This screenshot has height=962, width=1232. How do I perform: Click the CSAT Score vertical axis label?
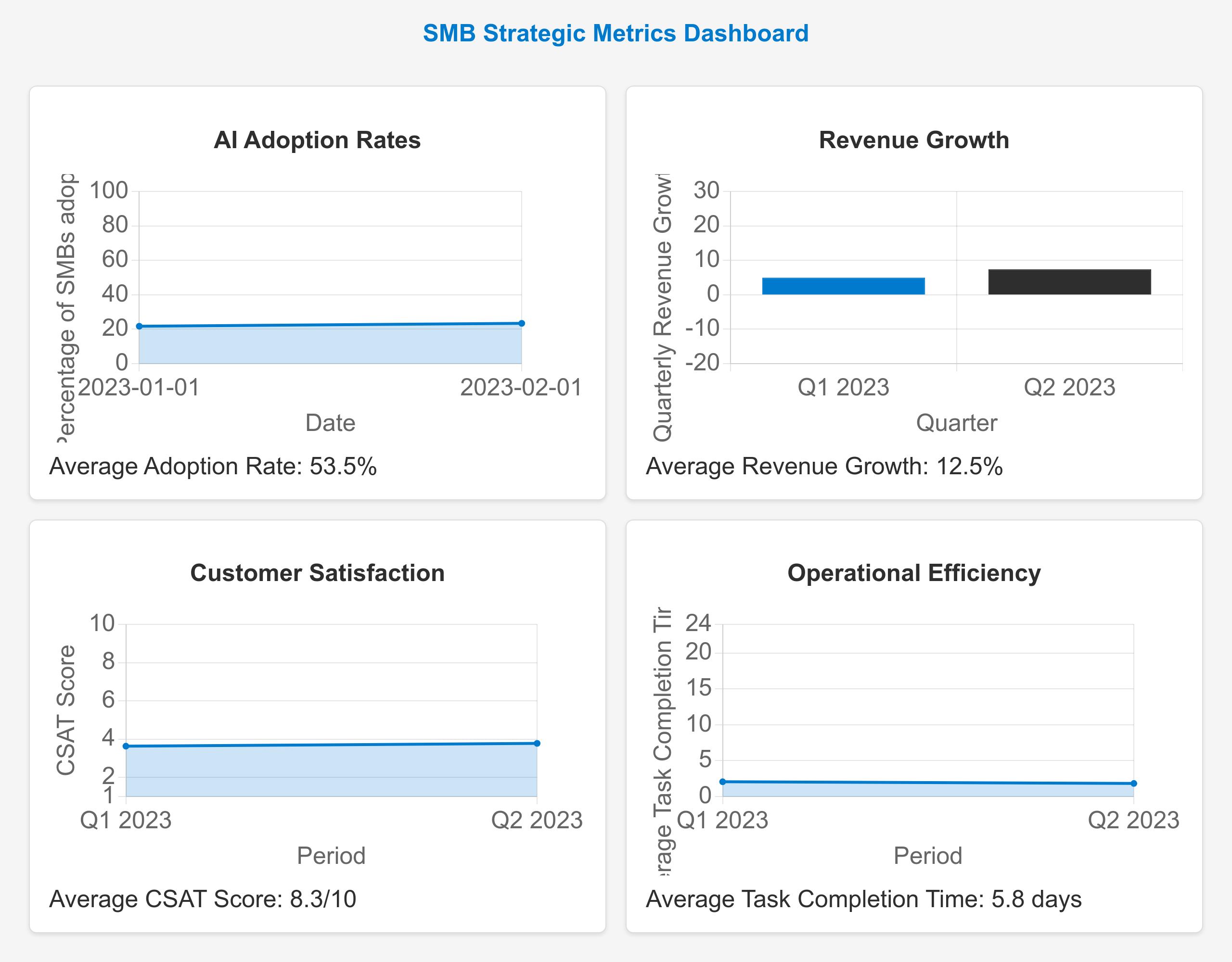click(66, 710)
